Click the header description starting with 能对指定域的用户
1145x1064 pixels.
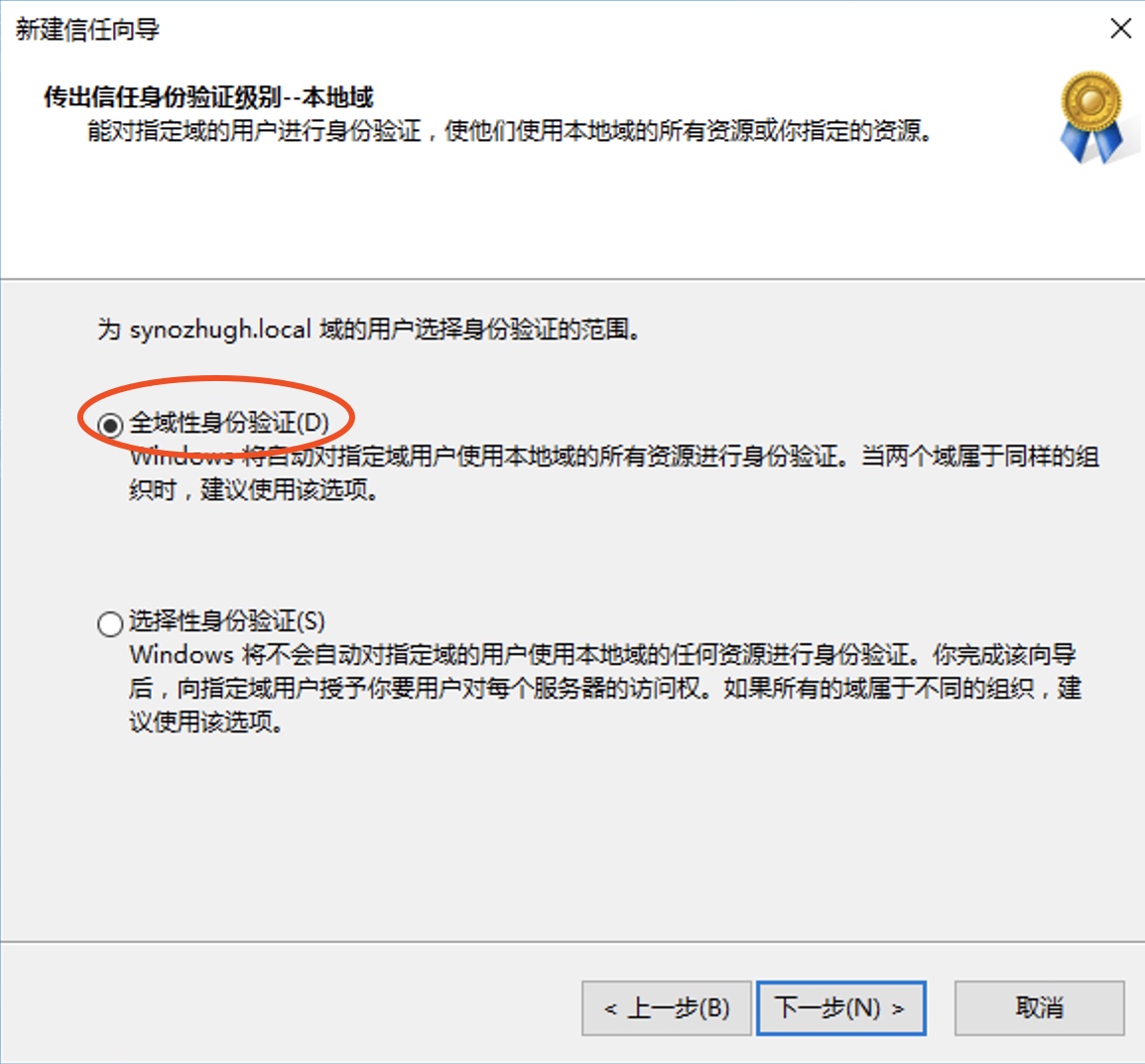[510, 131]
